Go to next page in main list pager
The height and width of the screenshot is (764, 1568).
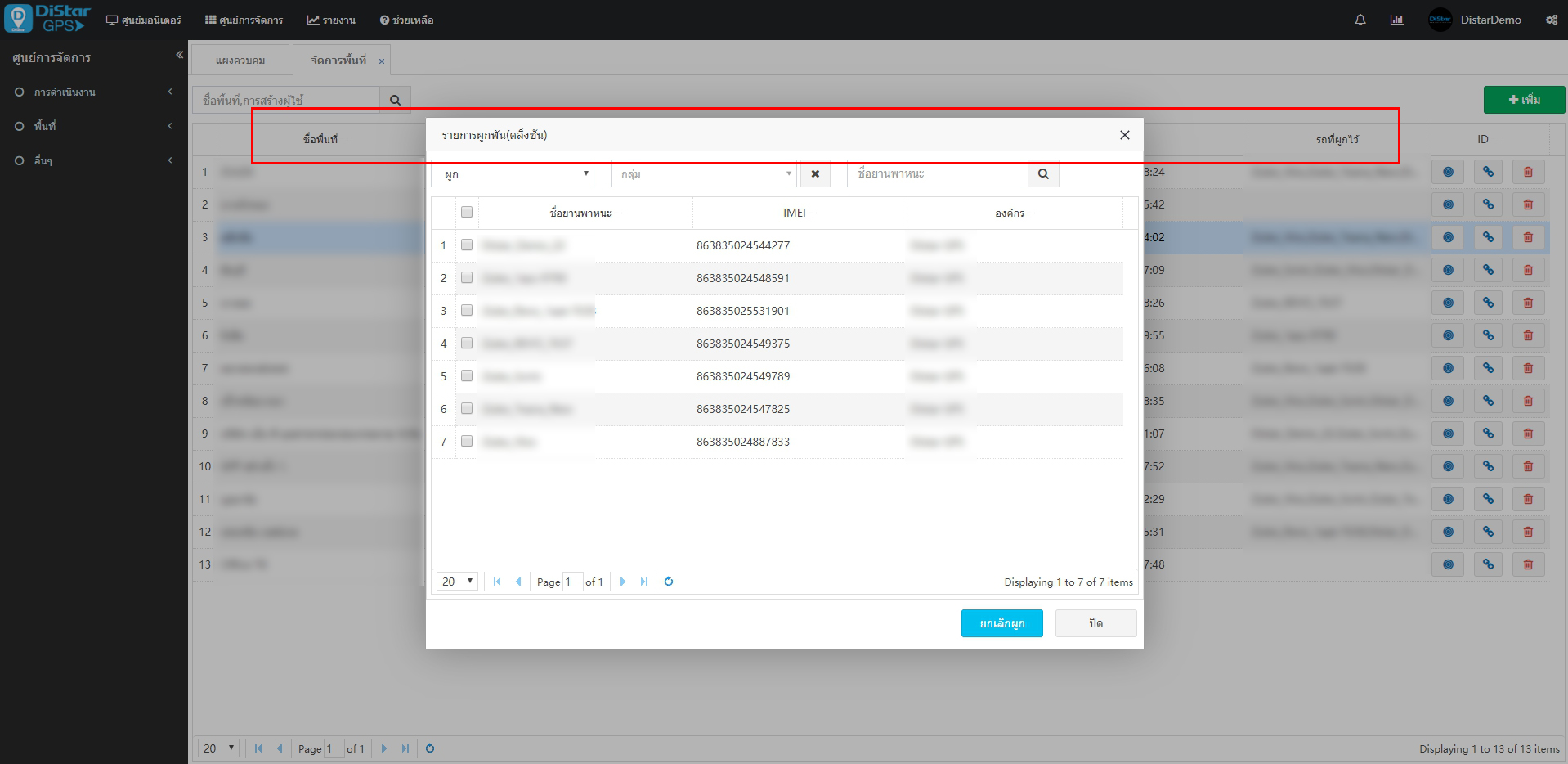pyautogui.click(x=383, y=748)
